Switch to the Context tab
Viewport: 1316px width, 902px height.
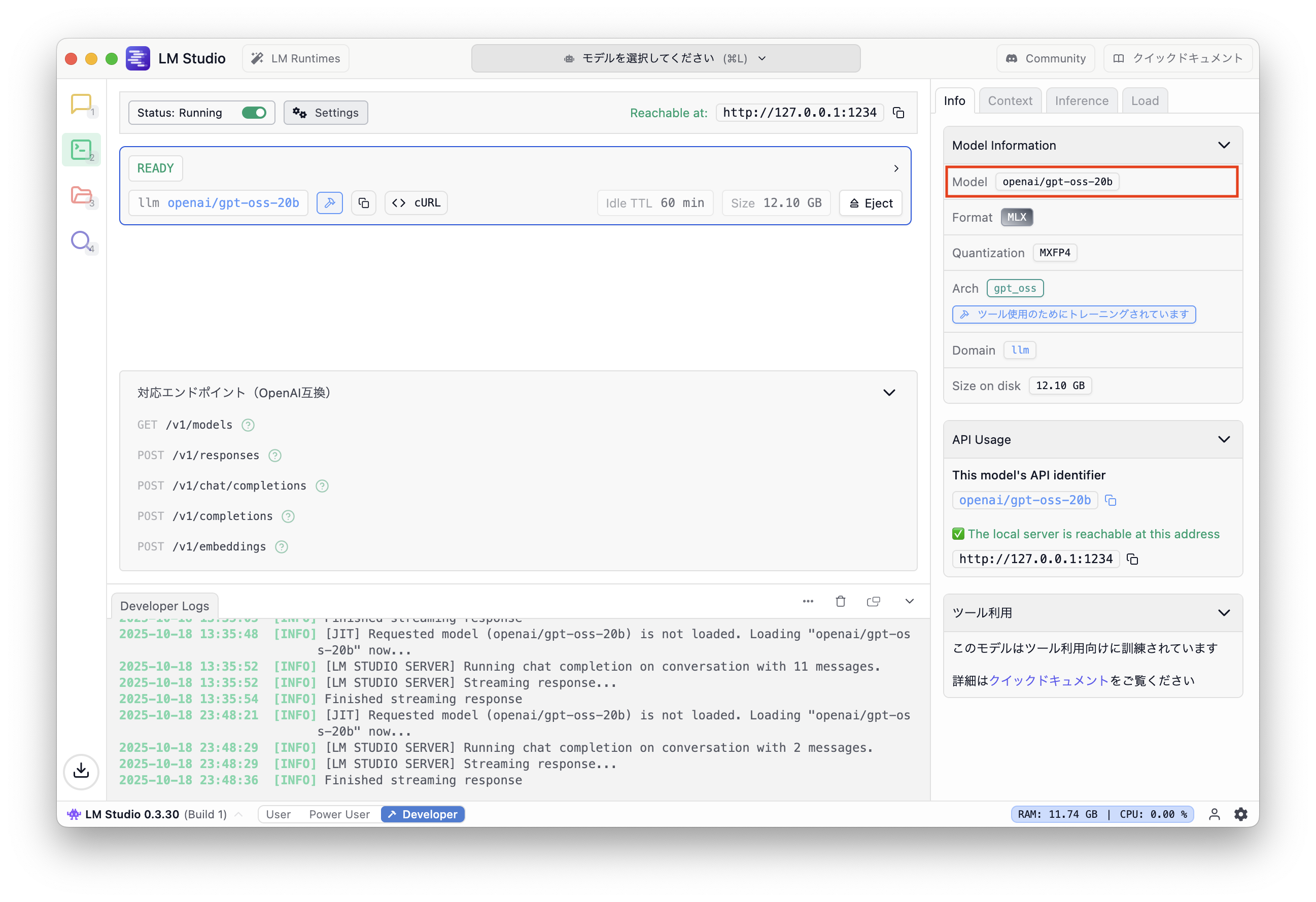click(1010, 101)
